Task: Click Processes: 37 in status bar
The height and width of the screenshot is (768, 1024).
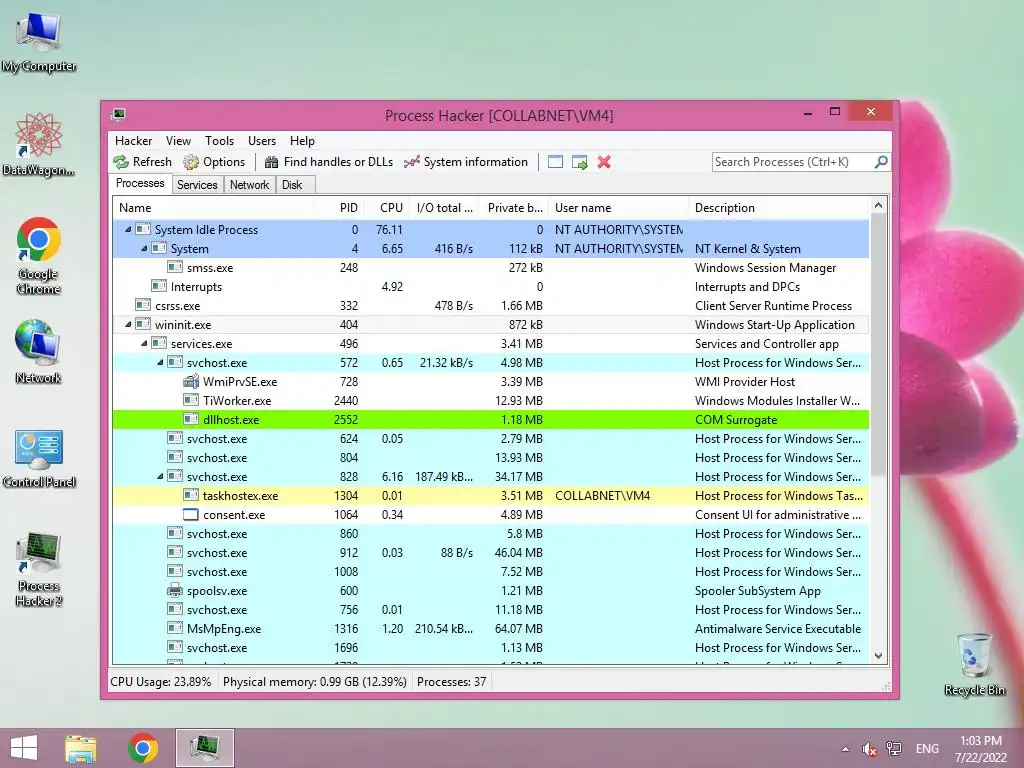Action: coord(451,682)
